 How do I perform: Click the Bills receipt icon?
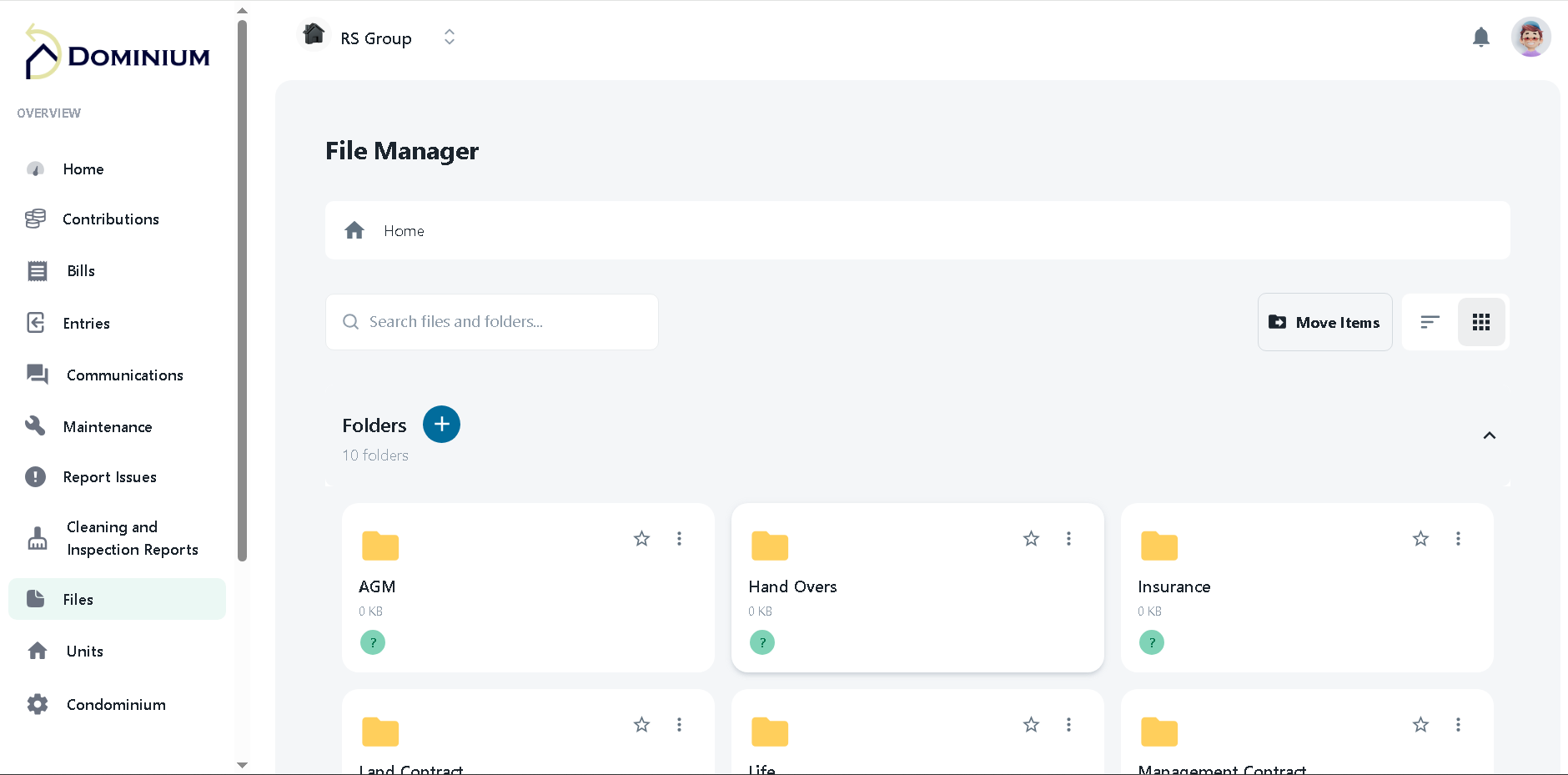(36, 270)
